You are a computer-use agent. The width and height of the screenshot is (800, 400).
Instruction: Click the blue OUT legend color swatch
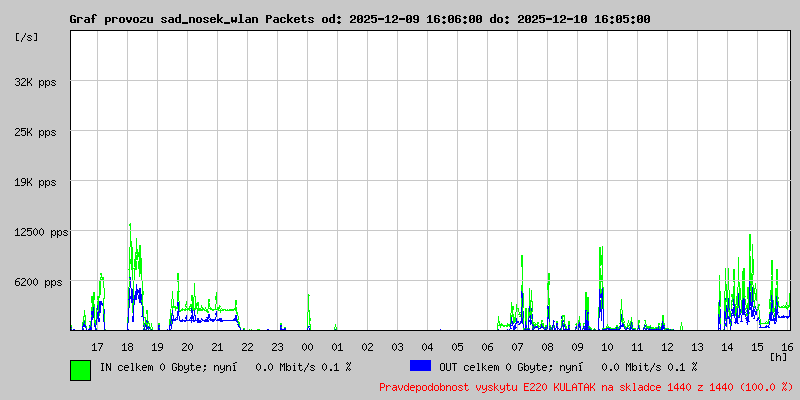tap(420, 366)
